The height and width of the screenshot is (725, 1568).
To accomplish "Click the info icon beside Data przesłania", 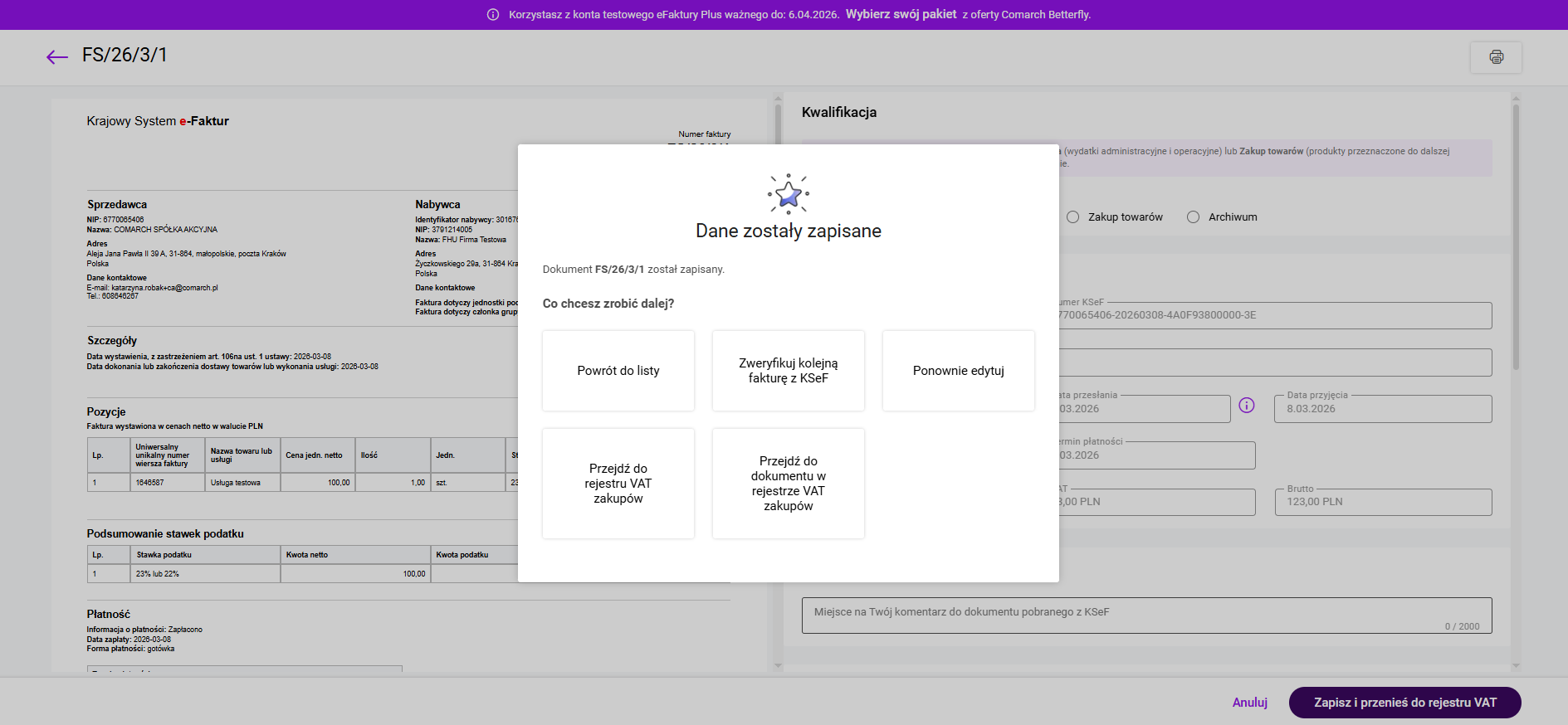I will (1246, 406).
